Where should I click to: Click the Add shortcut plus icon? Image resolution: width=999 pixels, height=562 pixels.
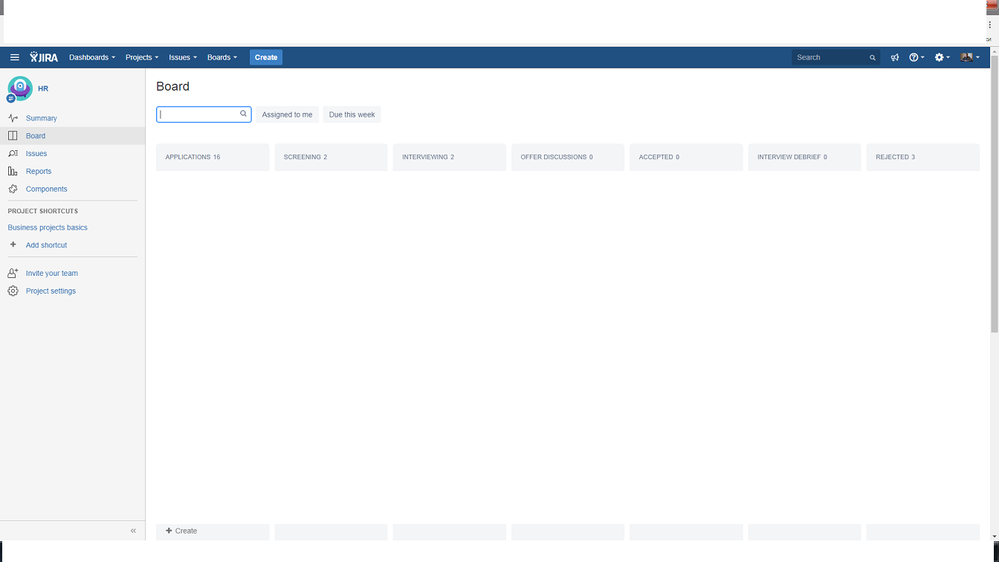[13, 245]
